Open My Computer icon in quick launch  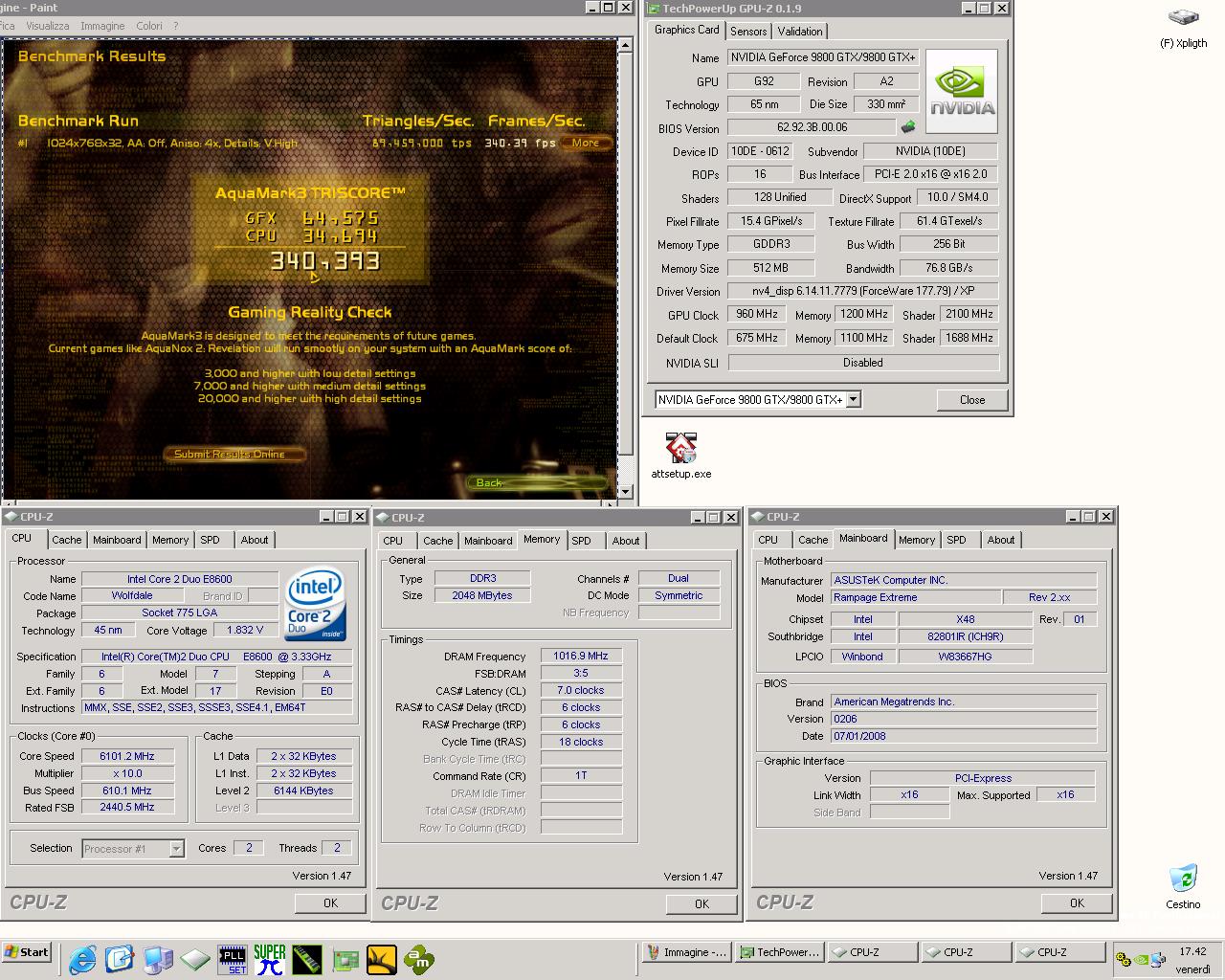pyautogui.click(x=158, y=959)
